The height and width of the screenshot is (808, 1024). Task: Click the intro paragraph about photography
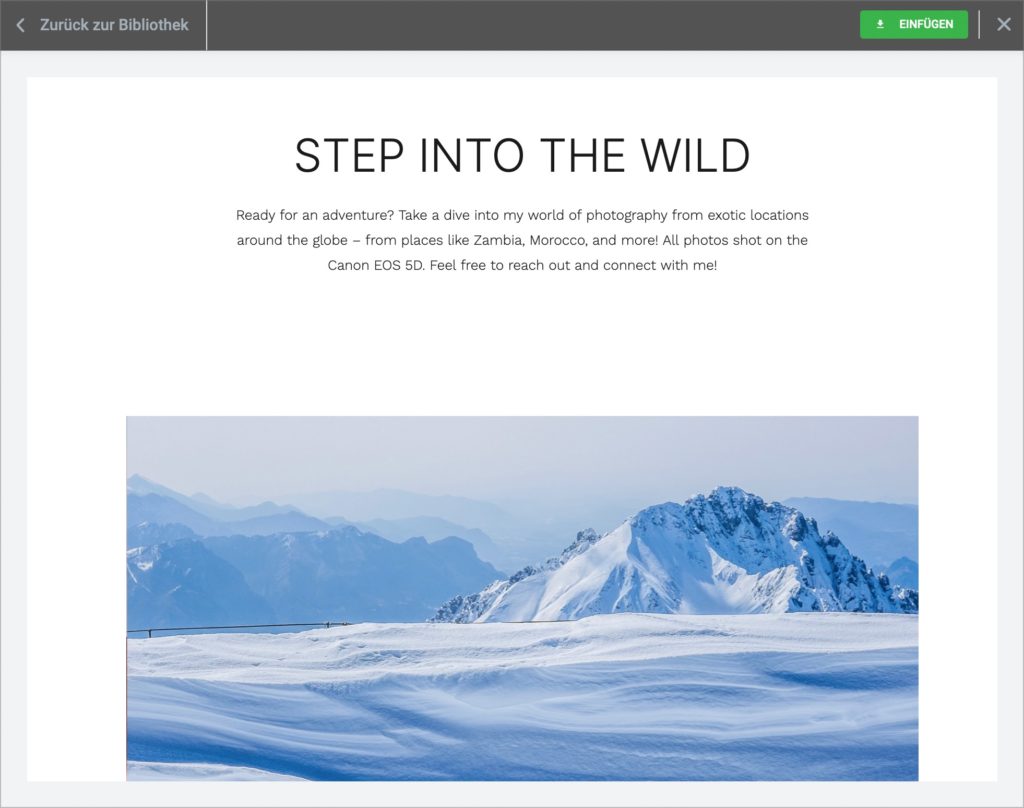click(522, 240)
